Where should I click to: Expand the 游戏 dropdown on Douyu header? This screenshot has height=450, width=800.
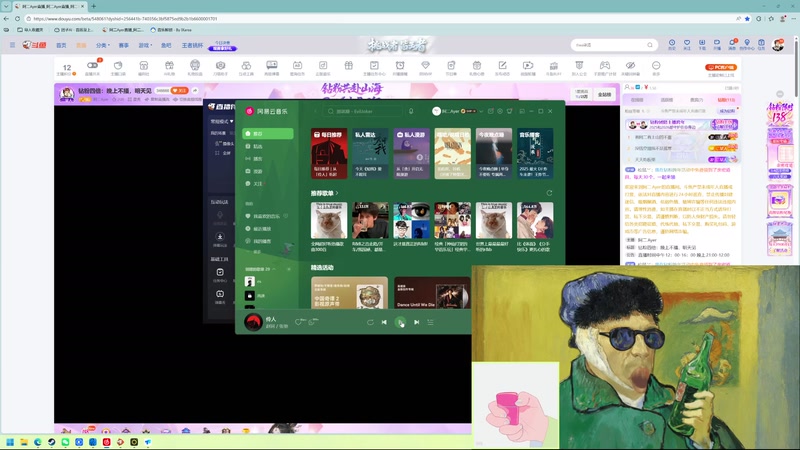[x=145, y=45]
